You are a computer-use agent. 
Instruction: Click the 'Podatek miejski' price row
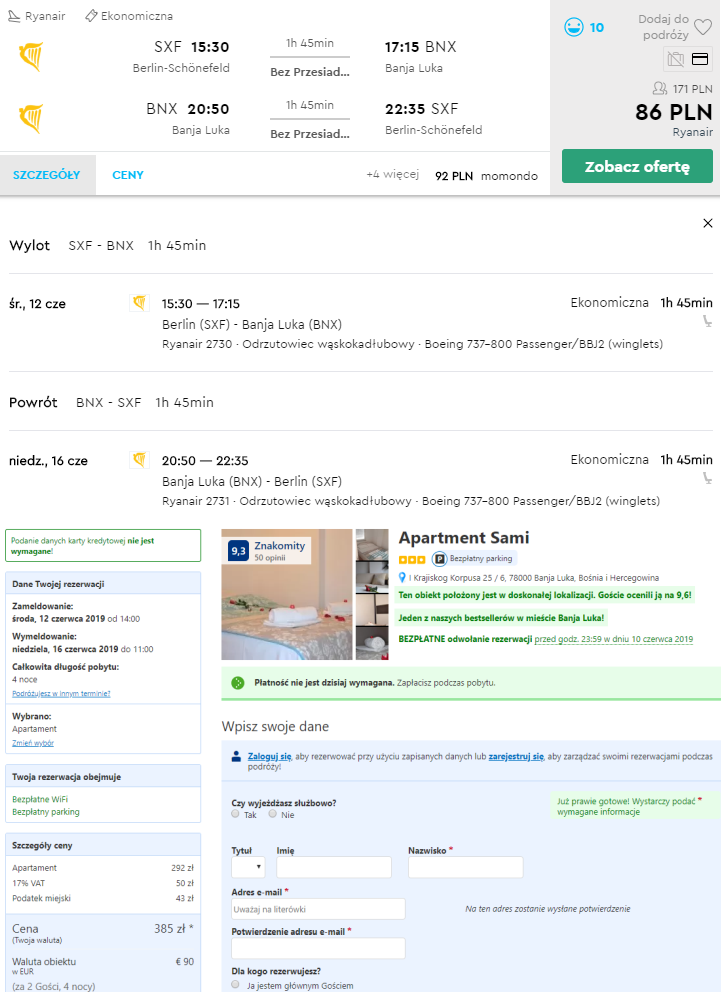coord(103,898)
